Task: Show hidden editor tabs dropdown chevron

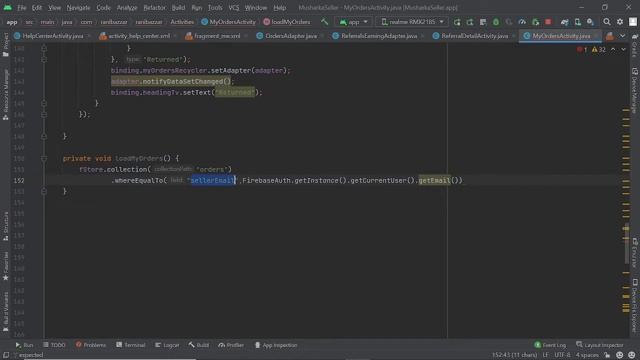Action: (x=622, y=36)
